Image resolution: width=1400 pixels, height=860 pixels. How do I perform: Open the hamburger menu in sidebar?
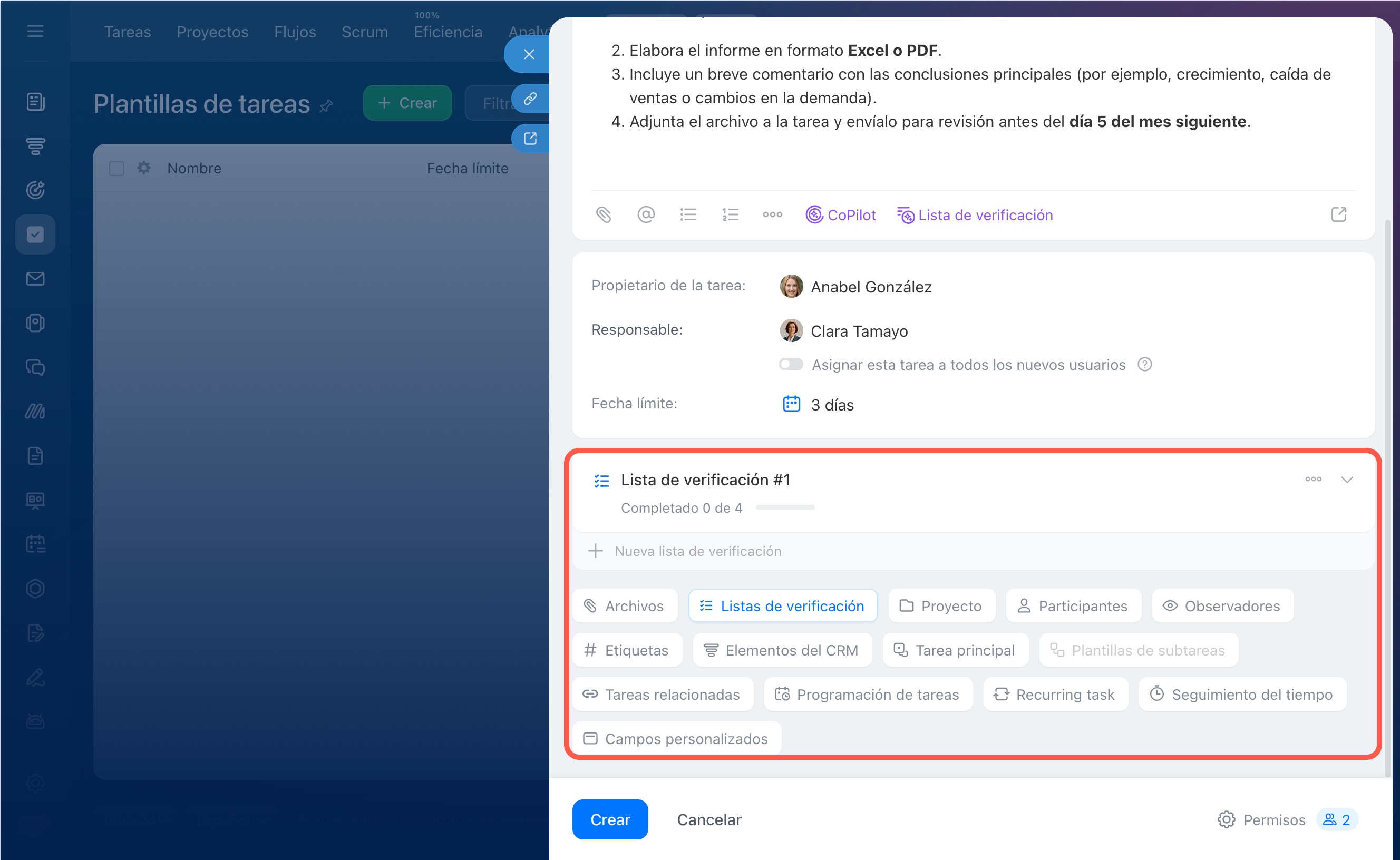[x=35, y=31]
